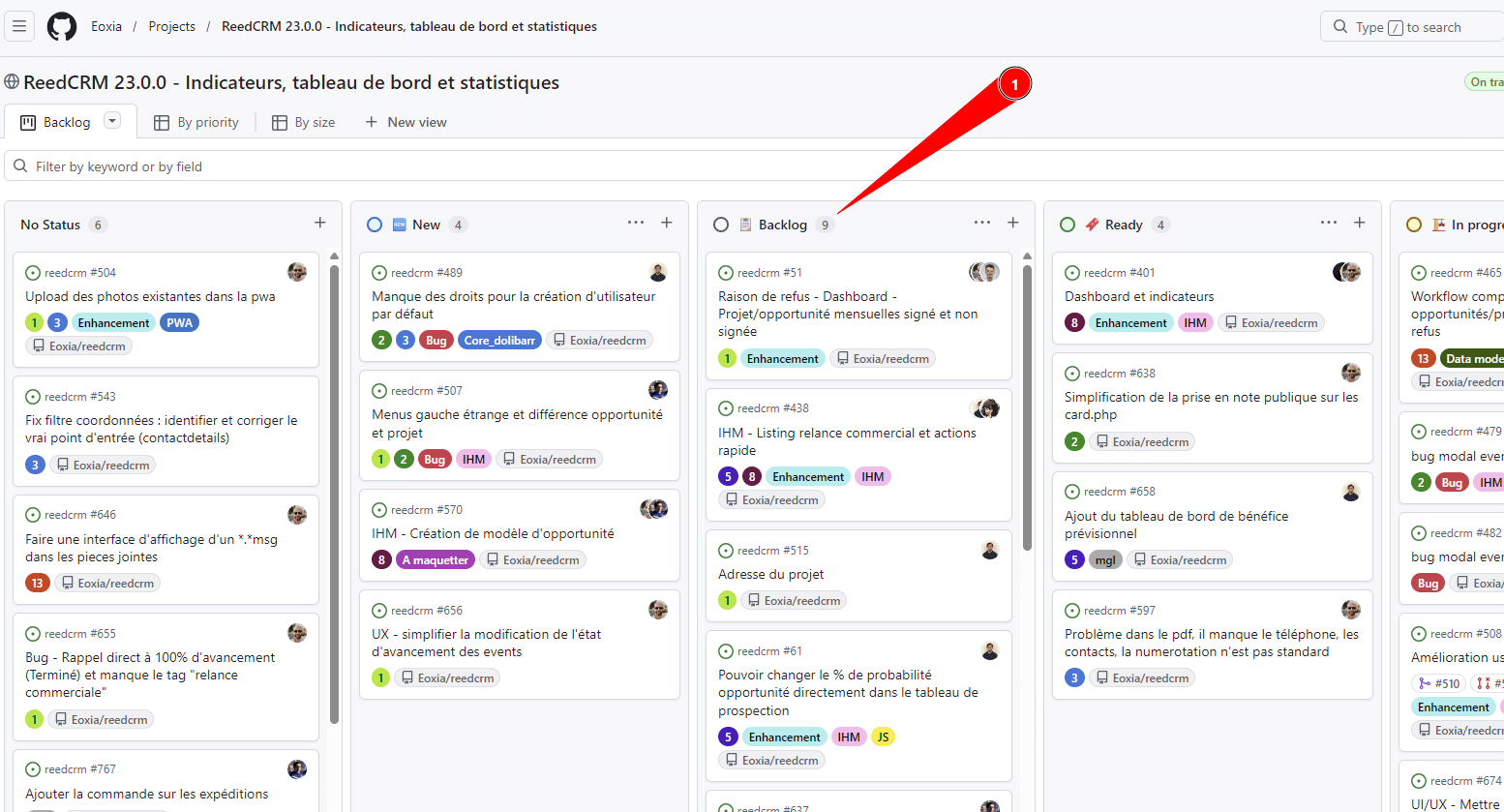Click the open issue icon on reedcrm #504

(x=33, y=273)
